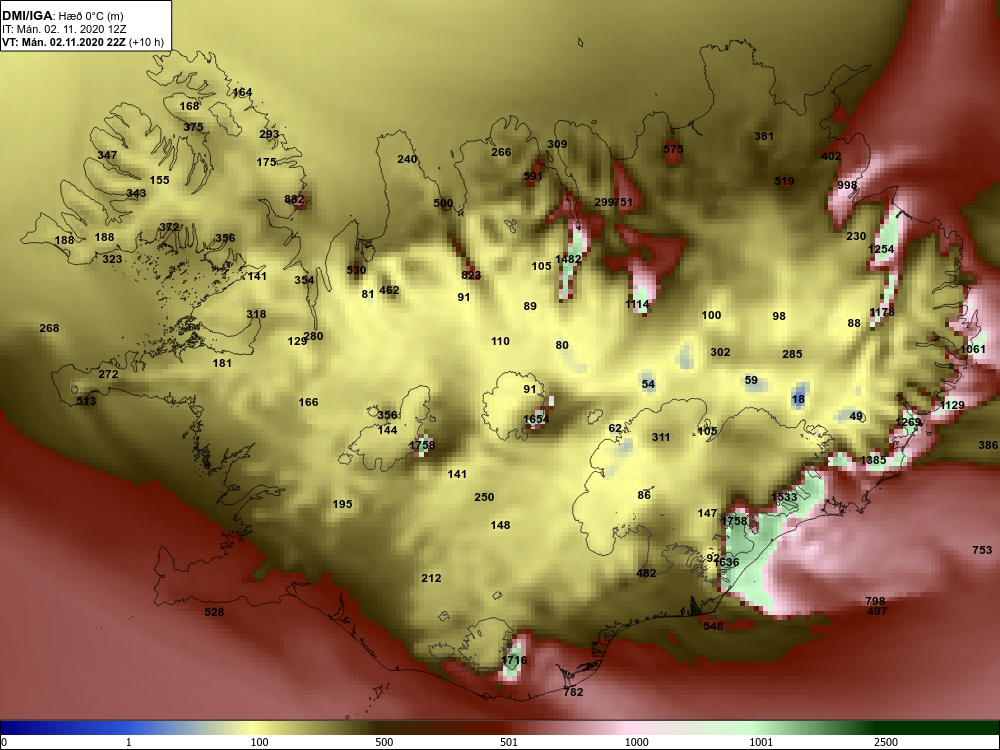Click the '528' value offshore southwest
The height and width of the screenshot is (750, 1000).
coord(214,612)
